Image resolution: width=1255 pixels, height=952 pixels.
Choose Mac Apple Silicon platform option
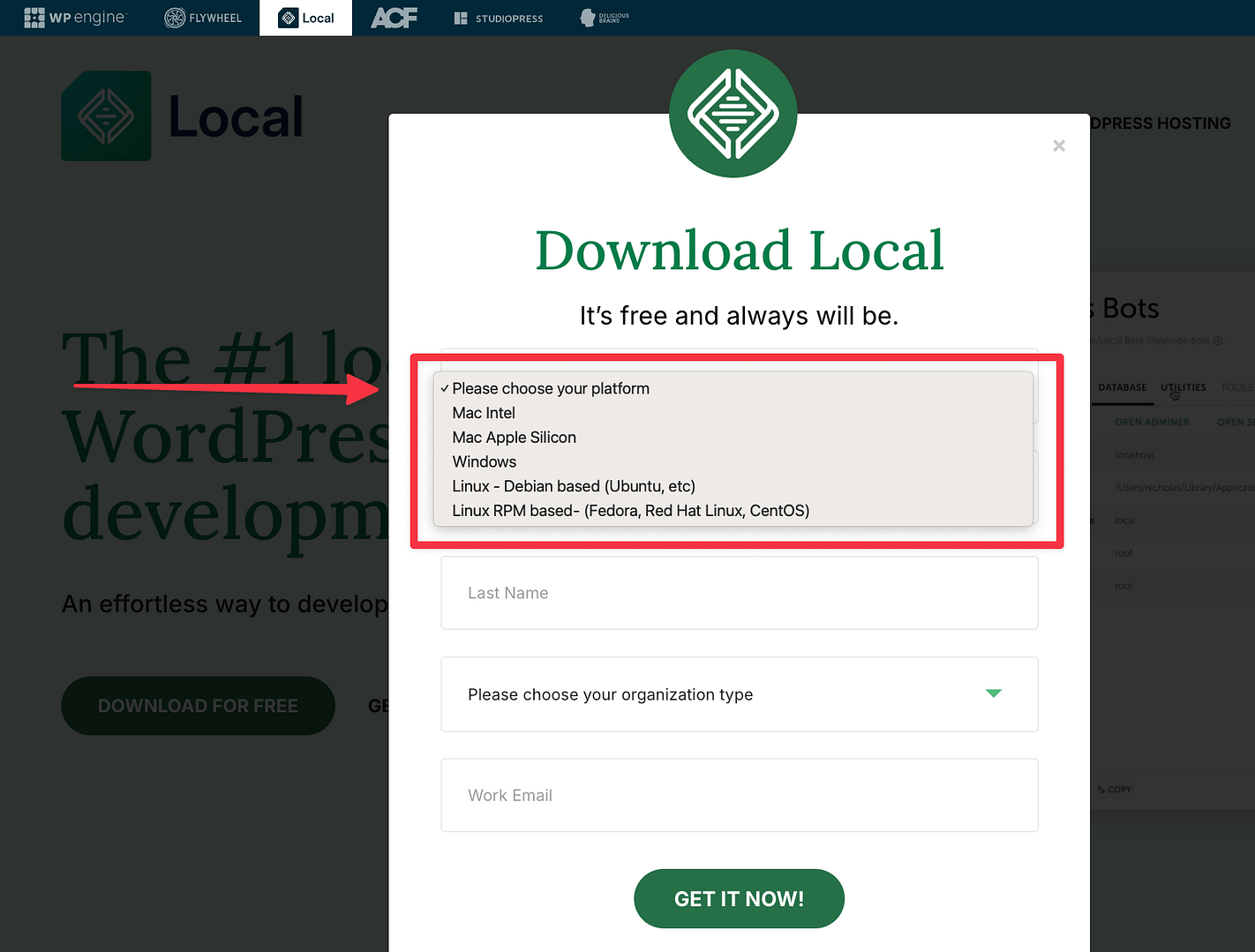[x=514, y=438]
